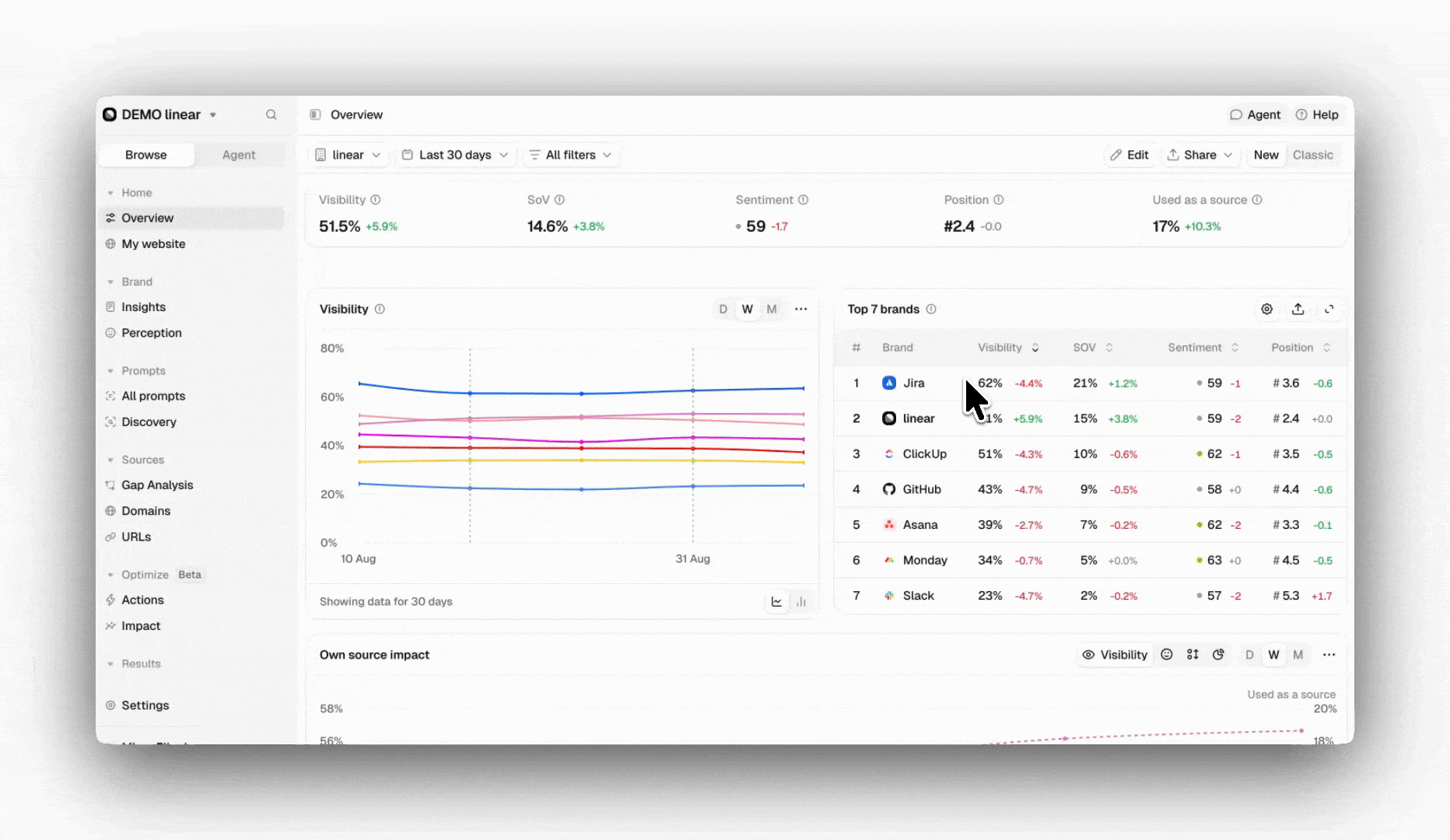Select the ClickUp row in brands table
1450x840 pixels.
(x=1091, y=454)
